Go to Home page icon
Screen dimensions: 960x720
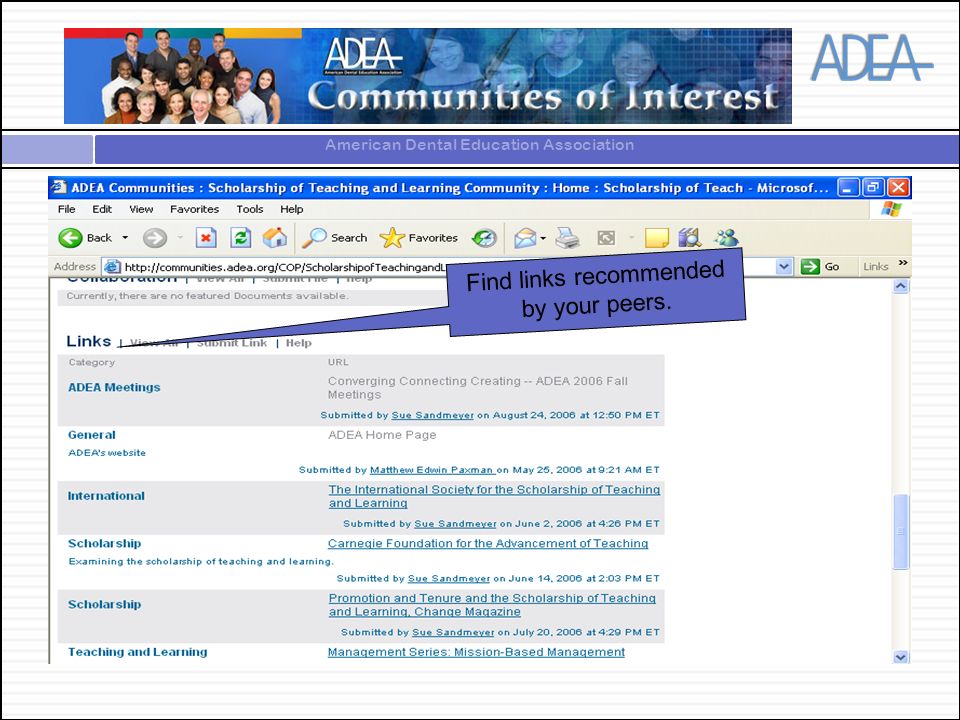275,238
